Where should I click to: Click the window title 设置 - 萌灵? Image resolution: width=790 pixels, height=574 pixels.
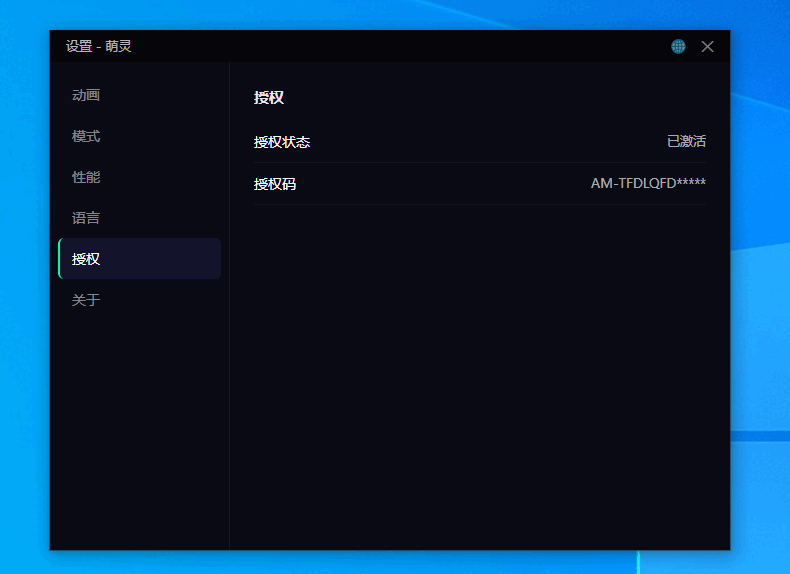99,46
